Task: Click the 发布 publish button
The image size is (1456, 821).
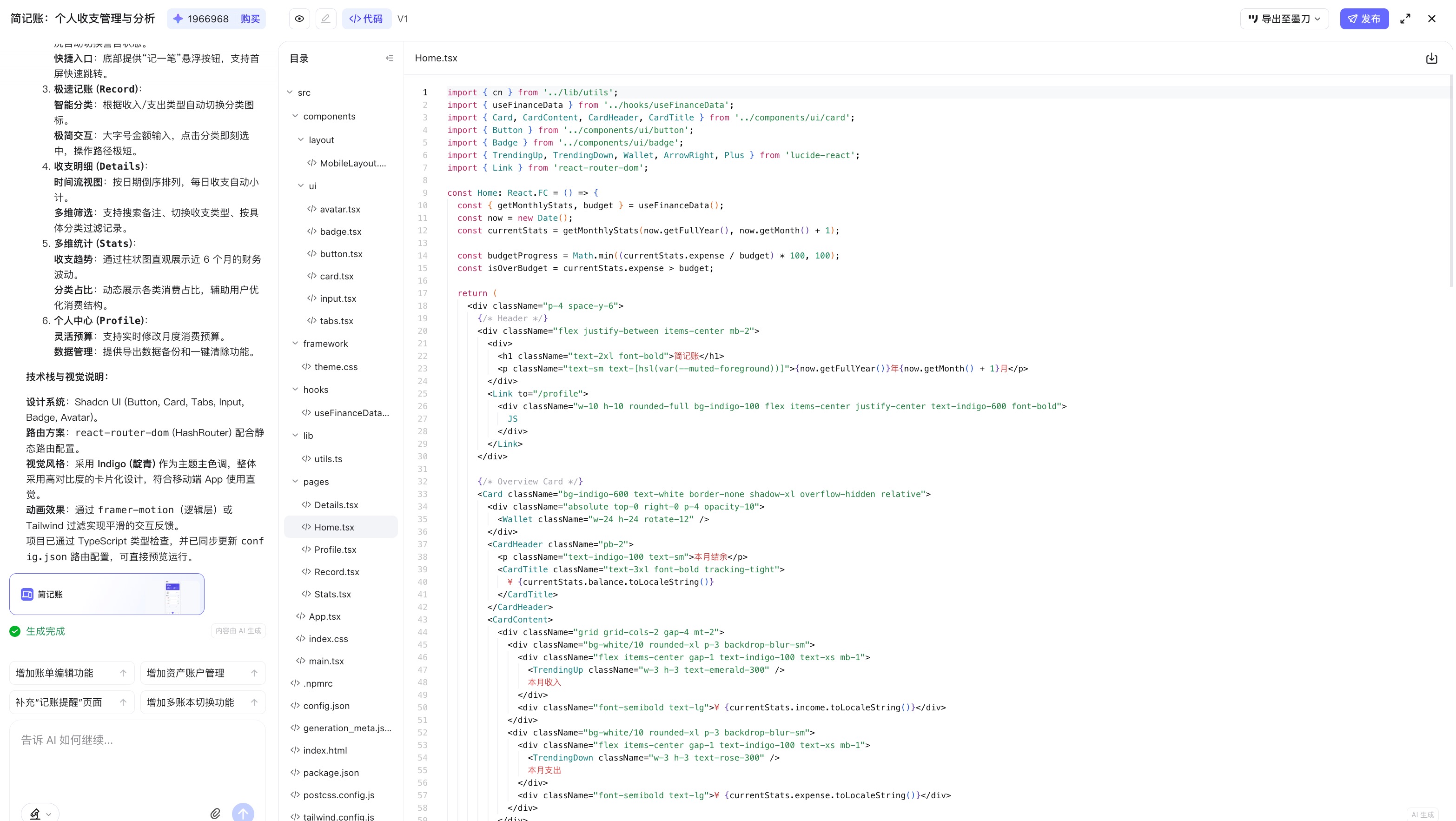Action: click(x=1364, y=19)
